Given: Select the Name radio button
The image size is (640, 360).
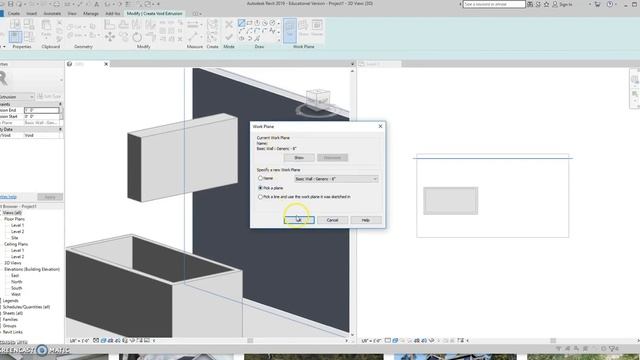Looking at the screenshot, I should pyautogui.click(x=260, y=178).
